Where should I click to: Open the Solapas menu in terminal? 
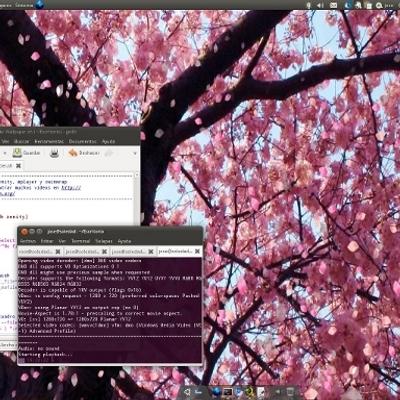tap(104, 241)
